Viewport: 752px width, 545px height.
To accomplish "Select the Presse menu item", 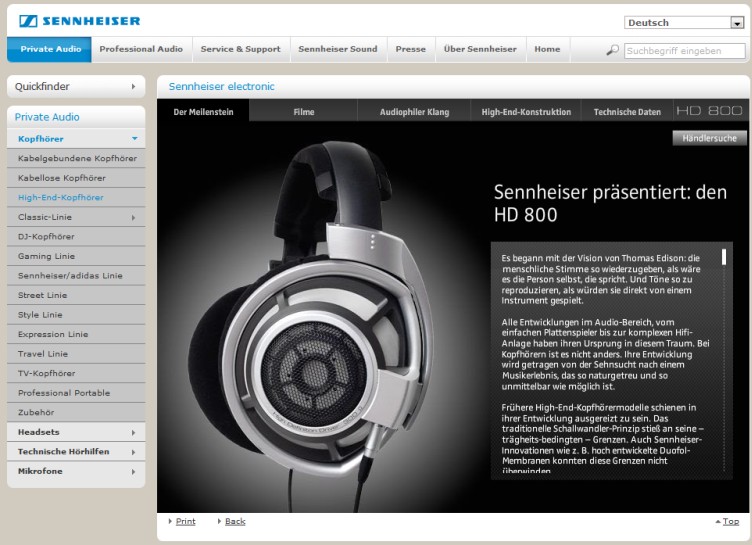I will tap(411, 49).
